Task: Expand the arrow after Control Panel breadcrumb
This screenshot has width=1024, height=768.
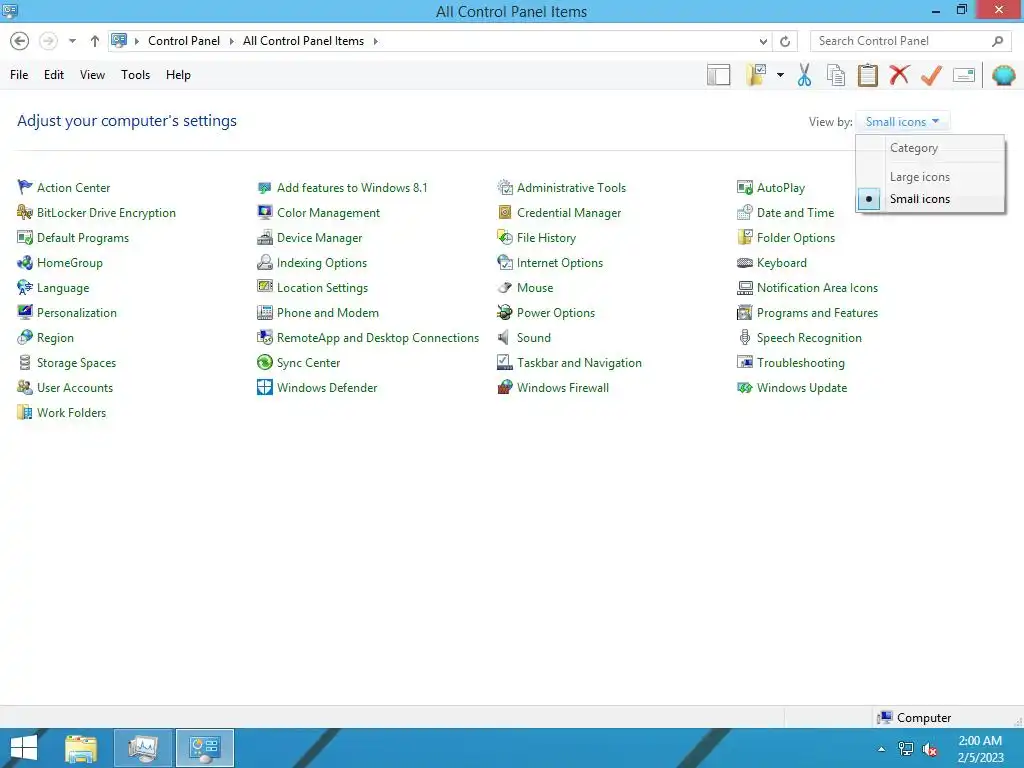Action: coord(231,41)
